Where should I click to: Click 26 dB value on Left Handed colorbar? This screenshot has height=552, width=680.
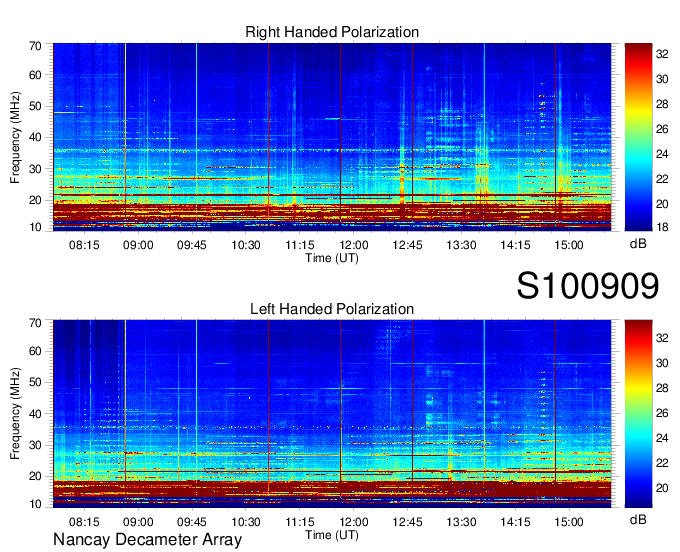pos(662,413)
